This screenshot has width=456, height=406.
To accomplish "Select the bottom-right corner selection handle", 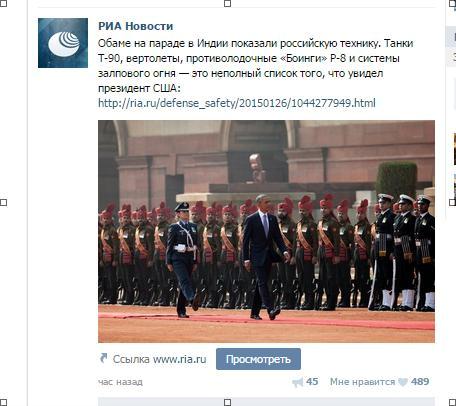I will click(453, 402).
